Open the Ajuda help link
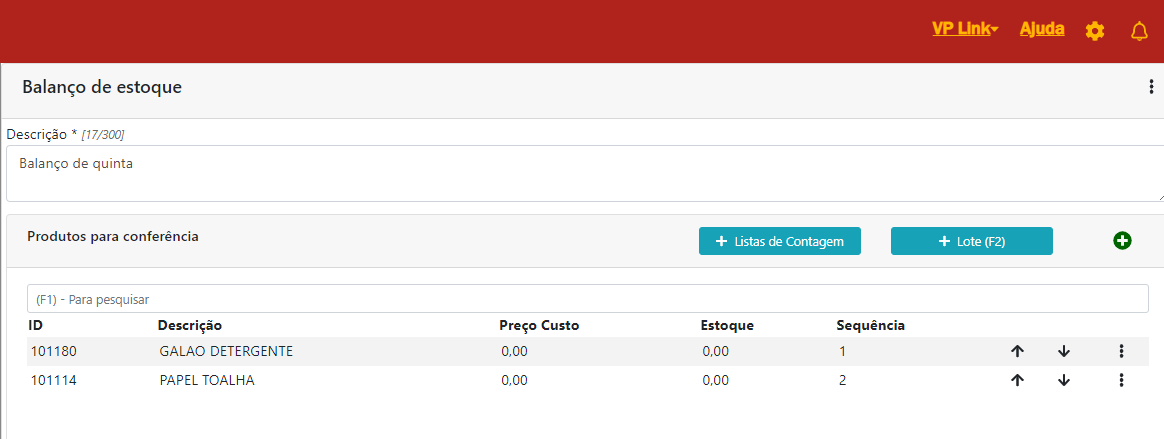The image size is (1164, 439). tap(1042, 29)
